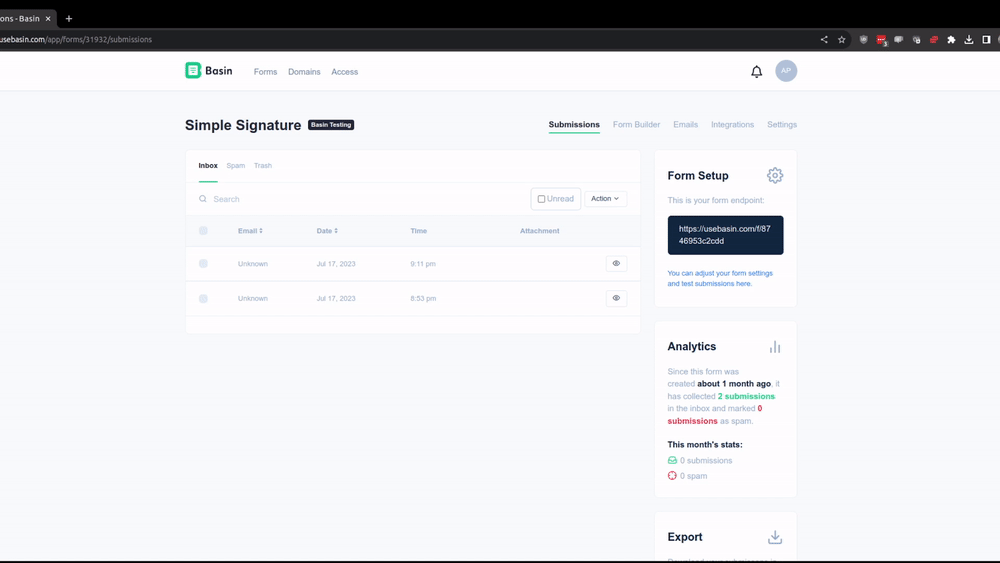The height and width of the screenshot is (563, 1000).
Task: Click the '9:11 pm' time cell
Action: (423, 264)
